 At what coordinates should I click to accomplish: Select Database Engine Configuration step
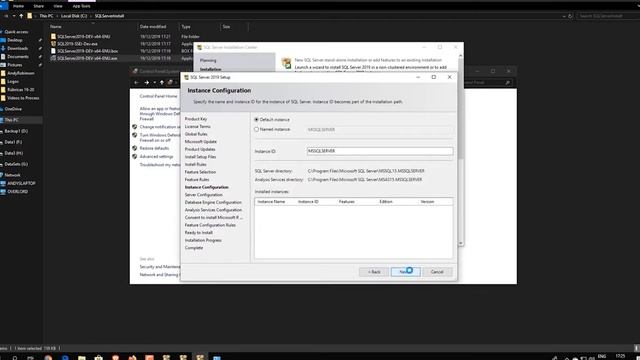[213, 202]
